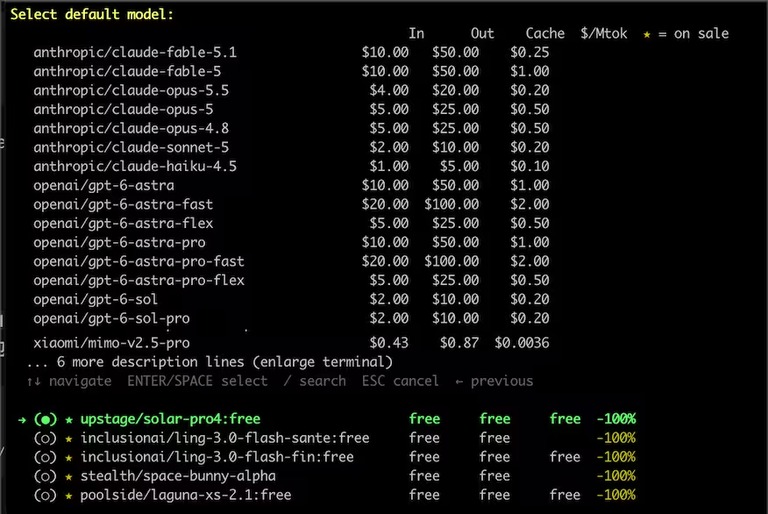The width and height of the screenshot is (768, 514).
Task: Click the 6 more description lines notice
Action: [210, 362]
